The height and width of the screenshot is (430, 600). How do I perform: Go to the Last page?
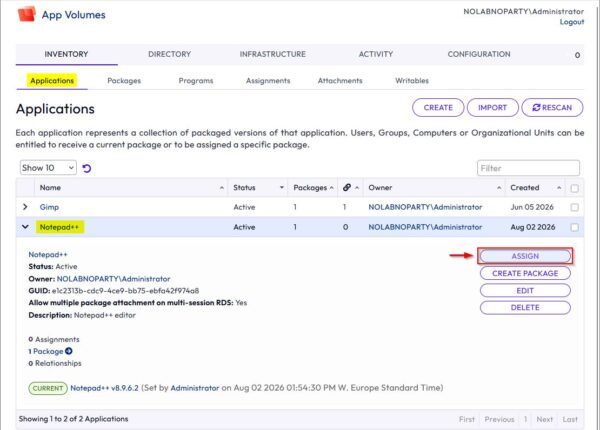570,419
